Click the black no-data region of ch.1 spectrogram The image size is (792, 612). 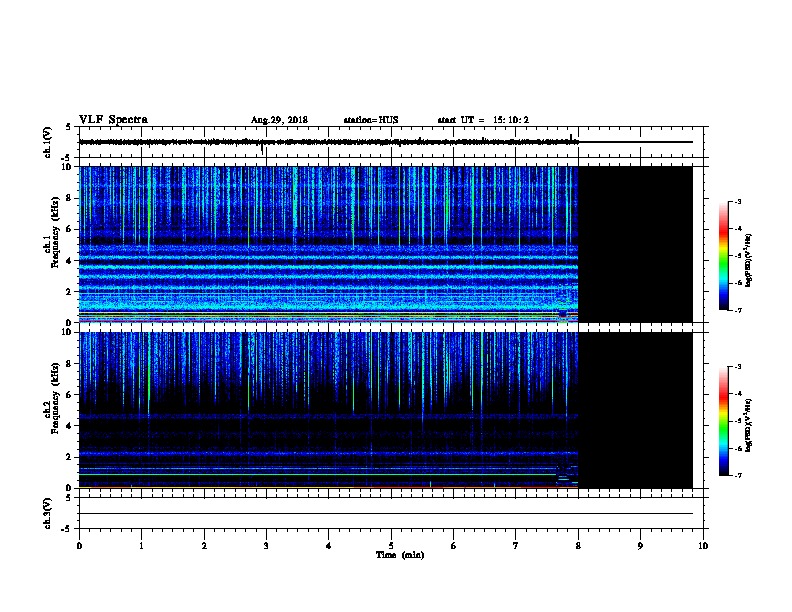[635, 244]
